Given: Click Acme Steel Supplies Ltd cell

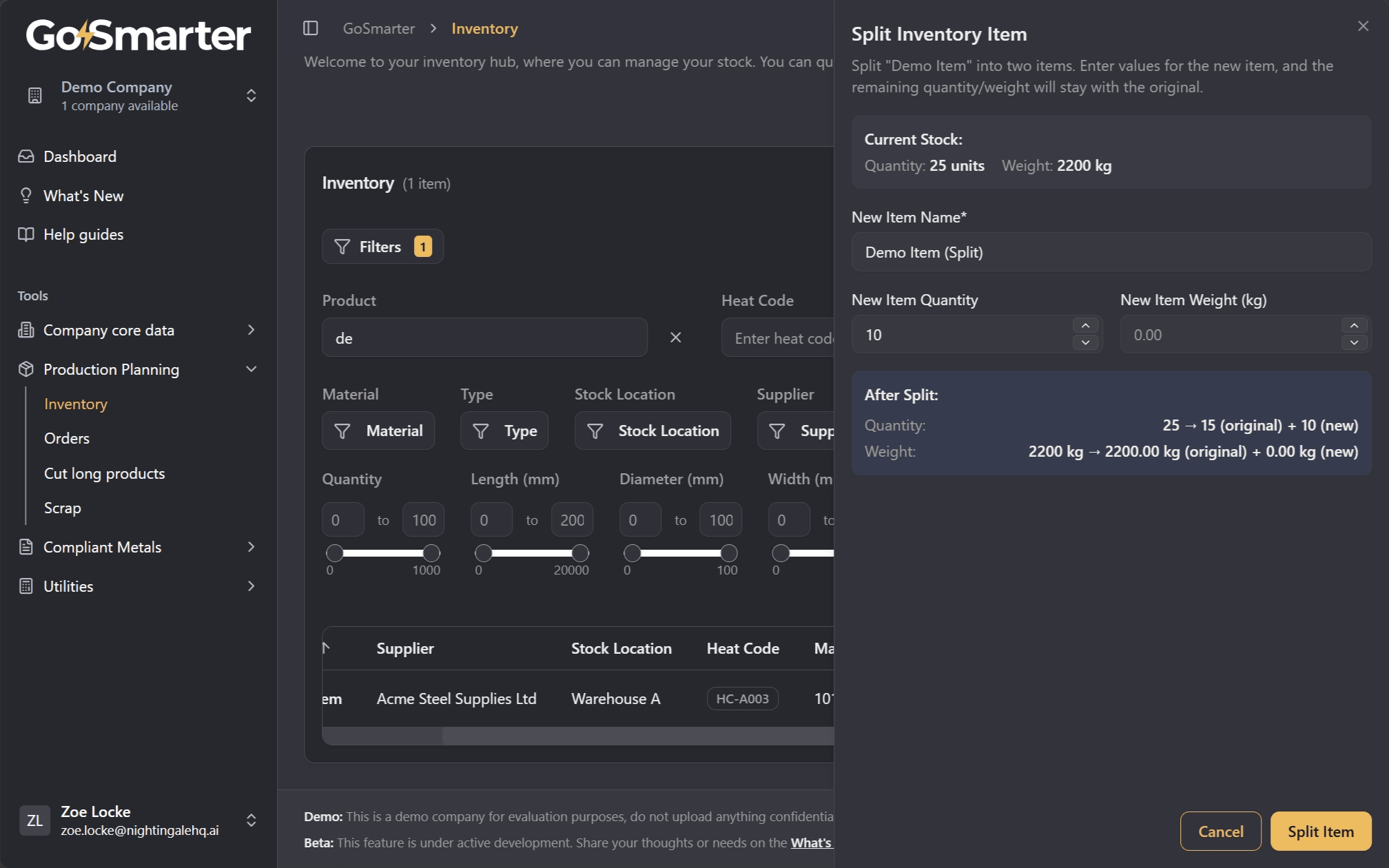Looking at the screenshot, I should (x=457, y=699).
